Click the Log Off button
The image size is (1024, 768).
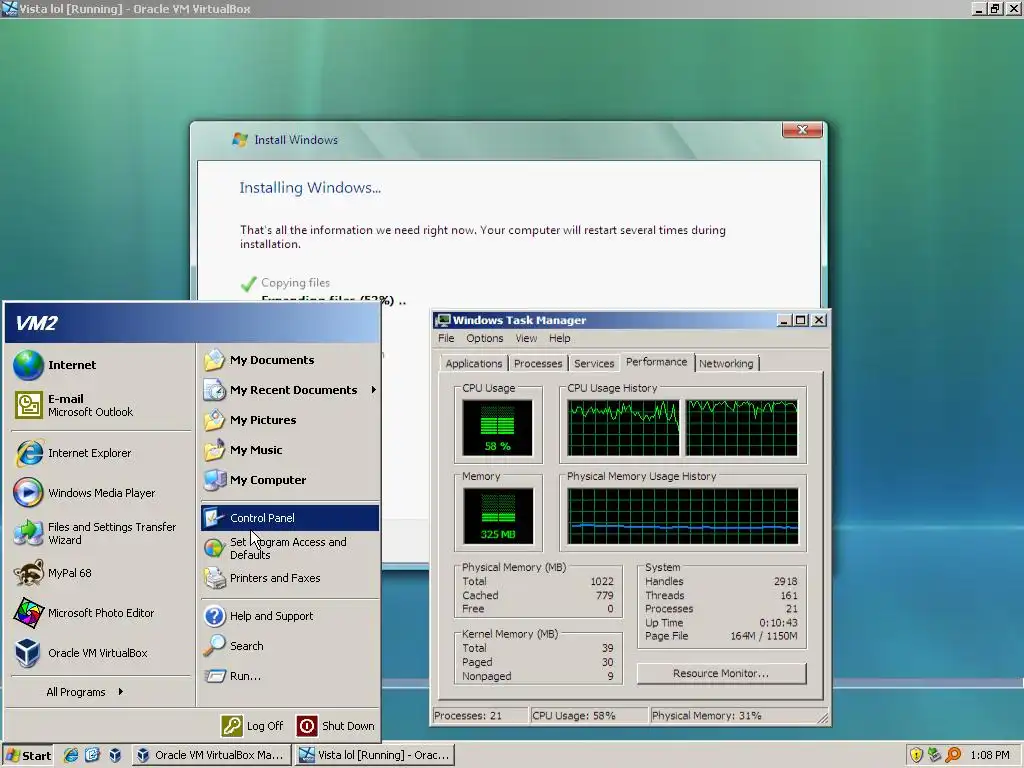(253, 726)
